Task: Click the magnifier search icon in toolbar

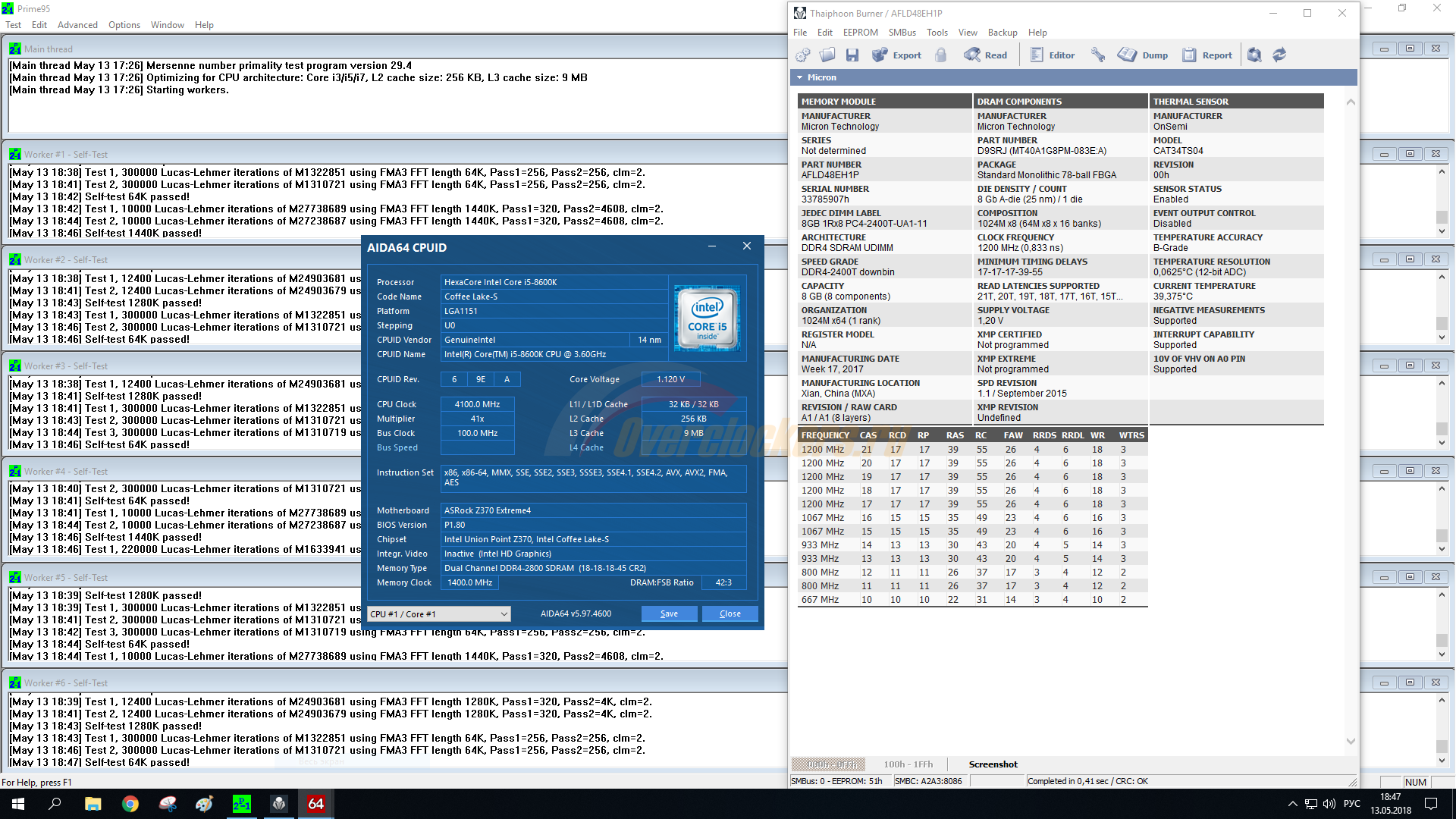Action: 1254,55
